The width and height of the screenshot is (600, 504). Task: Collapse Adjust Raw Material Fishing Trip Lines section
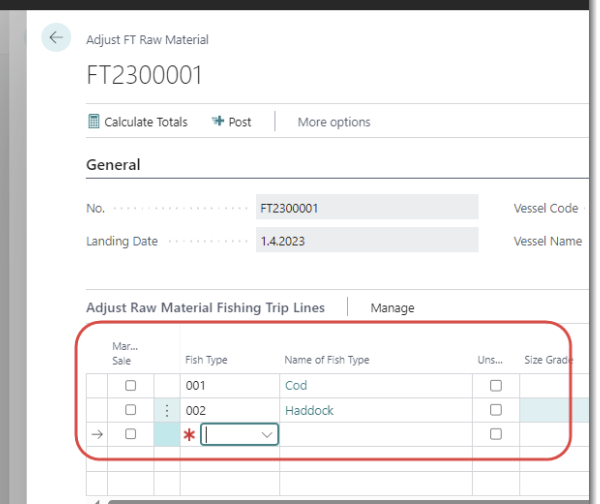tap(205, 308)
